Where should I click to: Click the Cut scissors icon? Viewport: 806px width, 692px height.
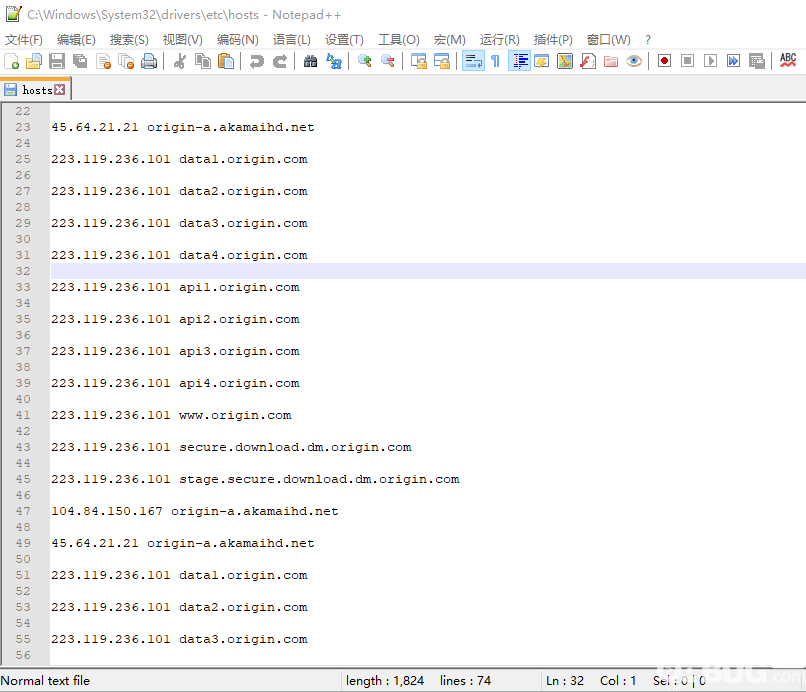(x=179, y=61)
